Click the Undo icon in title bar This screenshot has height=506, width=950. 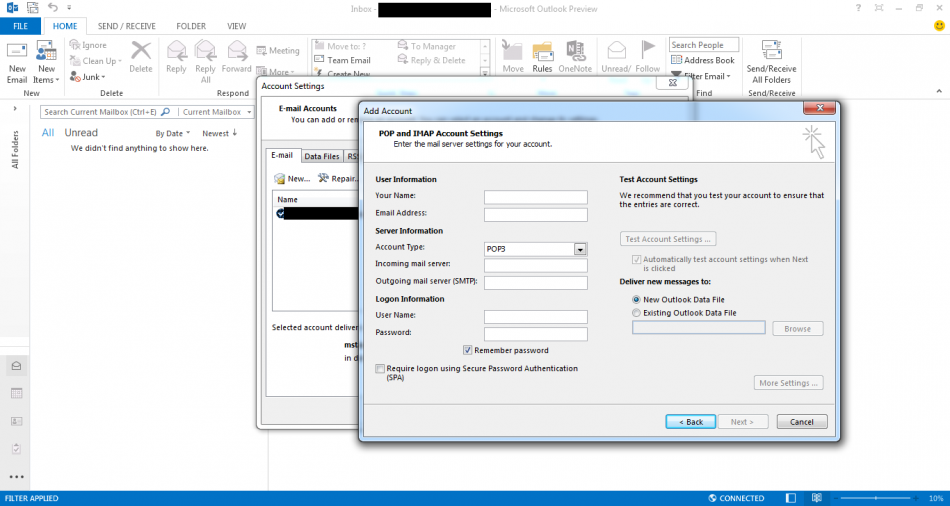pyautogui.click(x=53, y=8)
